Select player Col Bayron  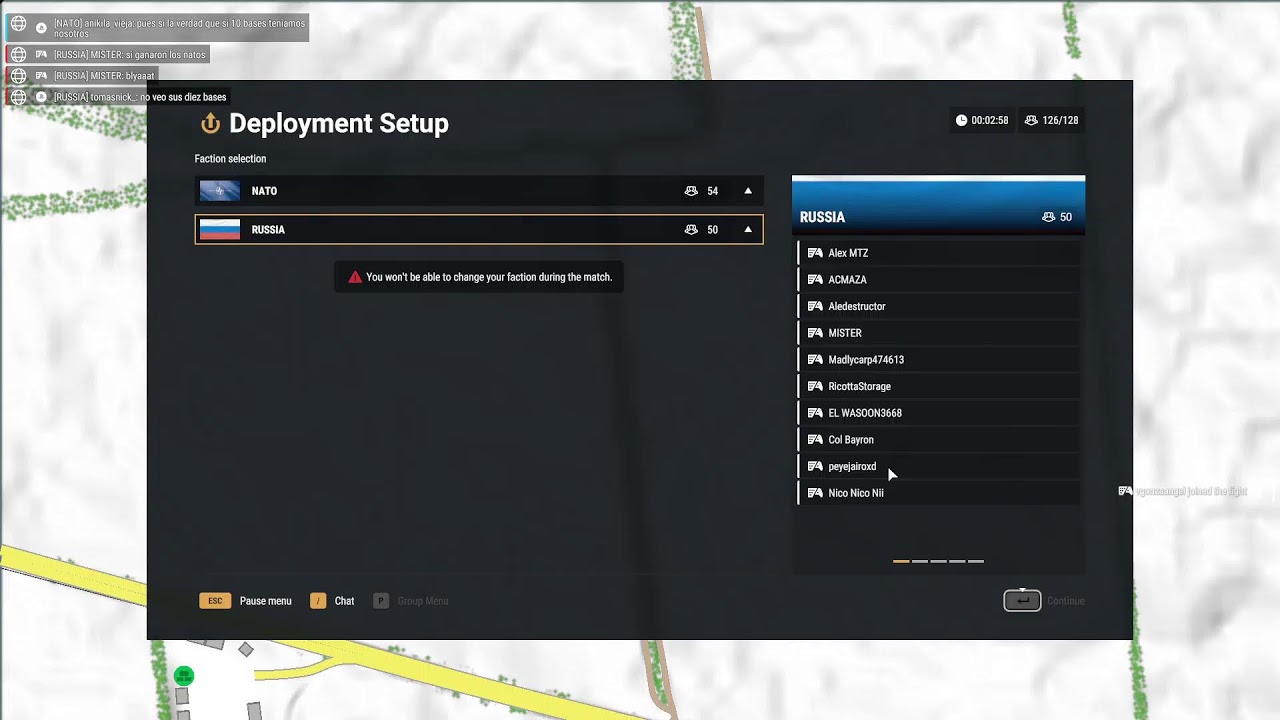[938, 440]
